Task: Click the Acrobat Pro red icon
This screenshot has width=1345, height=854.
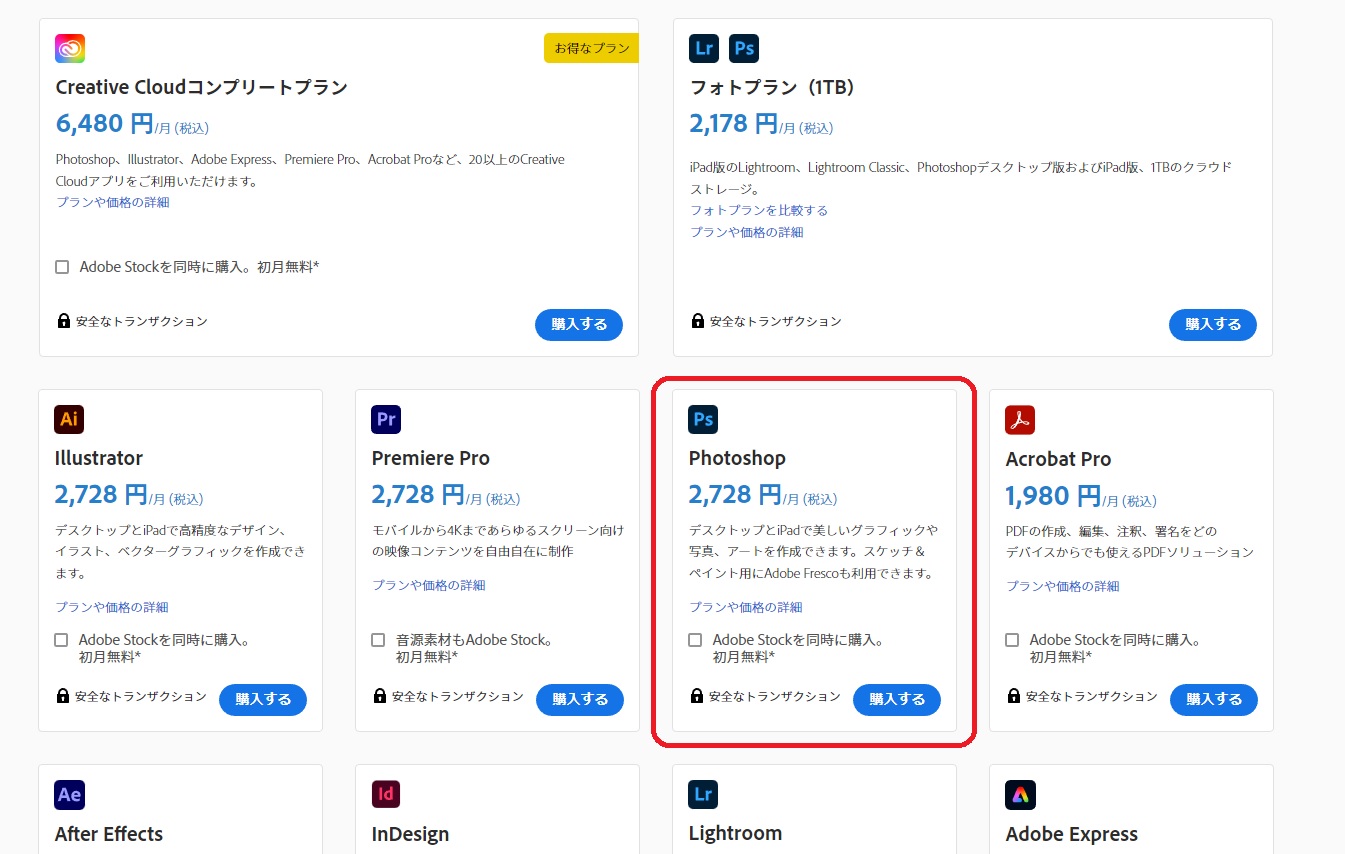Action: (1020, 420)
